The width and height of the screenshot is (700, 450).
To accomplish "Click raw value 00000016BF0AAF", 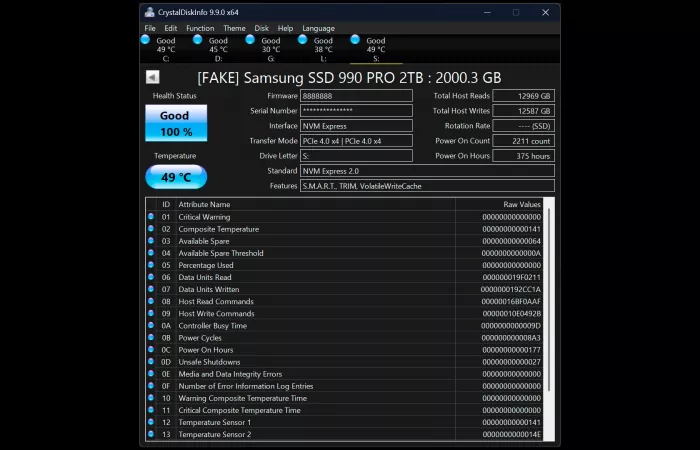I will (x=511, y=301).
